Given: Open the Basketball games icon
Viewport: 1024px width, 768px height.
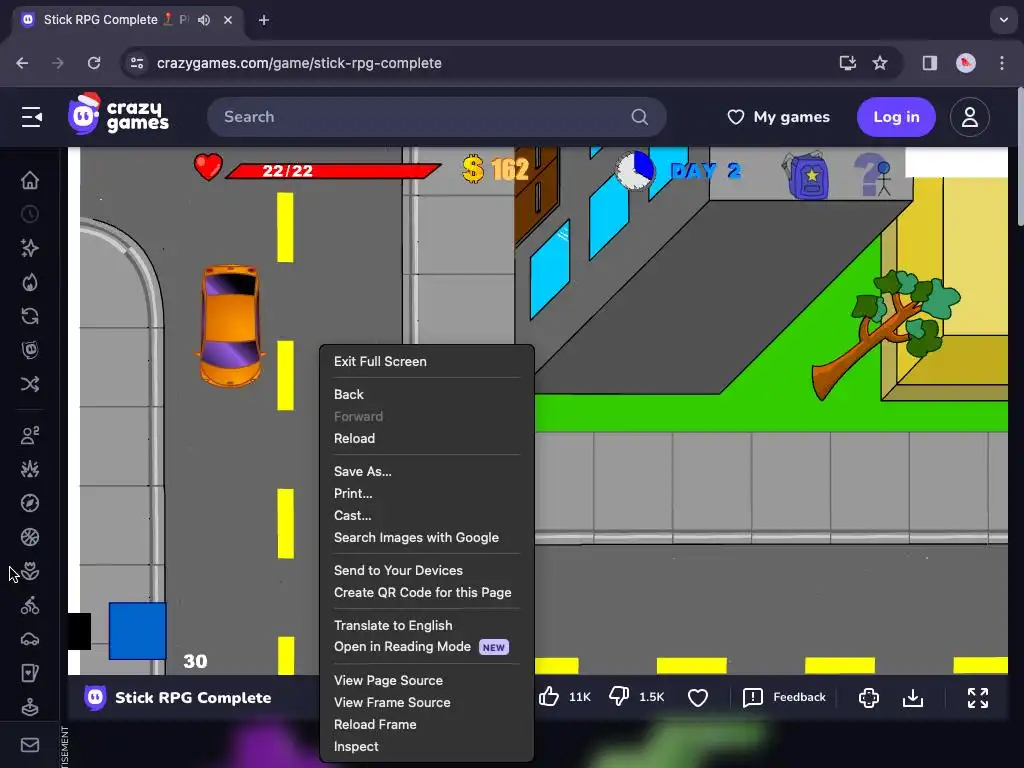Looking at the screenshot, I should click(x=30, y=537).
